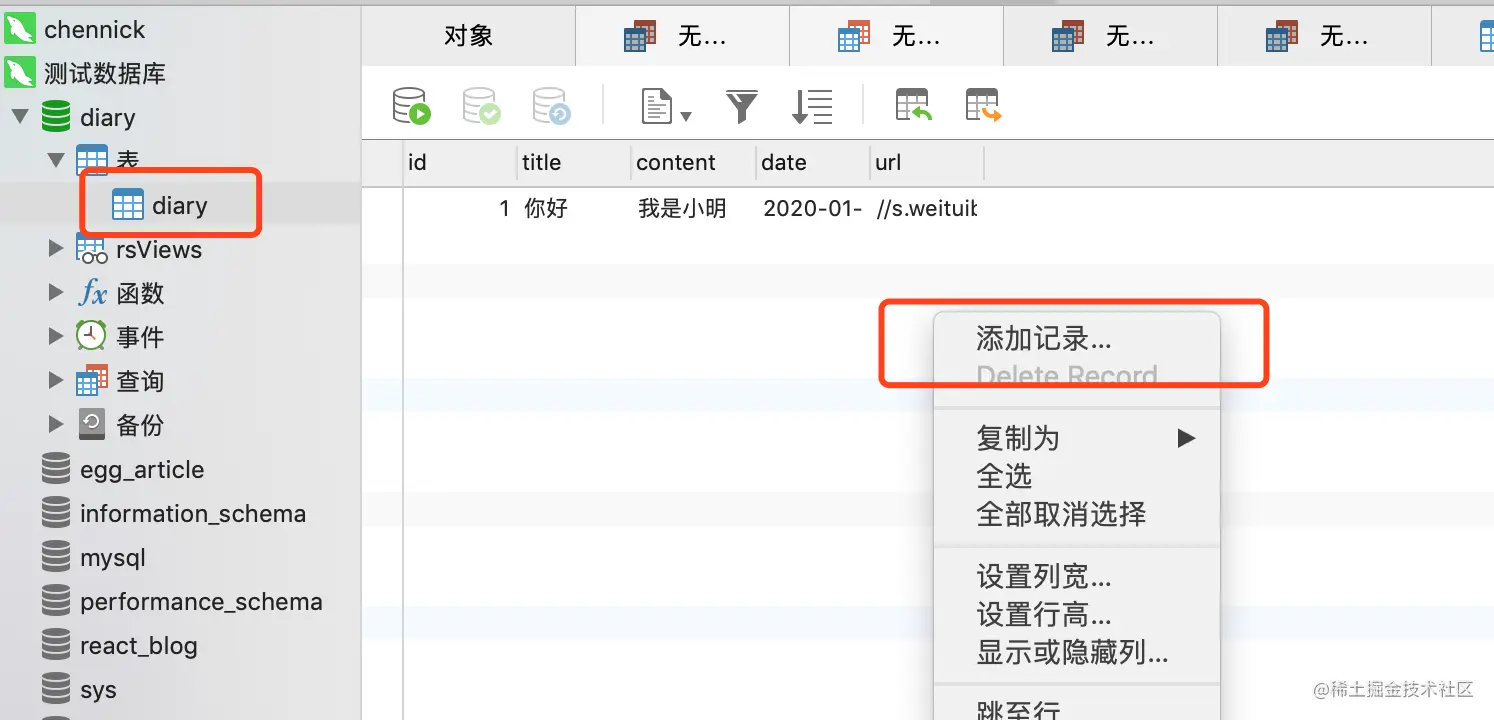Click the id column header
The height and width of the screenshot is (720, 1494).
[460, 162]
